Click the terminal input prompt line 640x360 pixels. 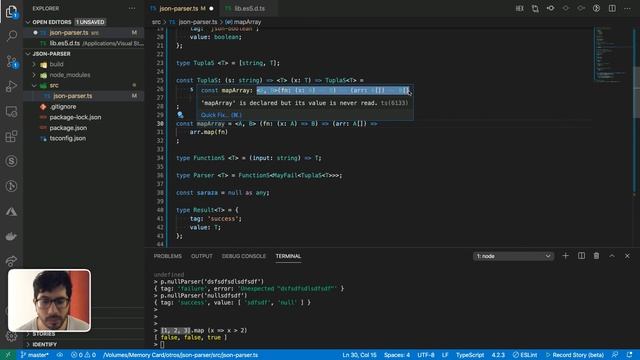162,344
